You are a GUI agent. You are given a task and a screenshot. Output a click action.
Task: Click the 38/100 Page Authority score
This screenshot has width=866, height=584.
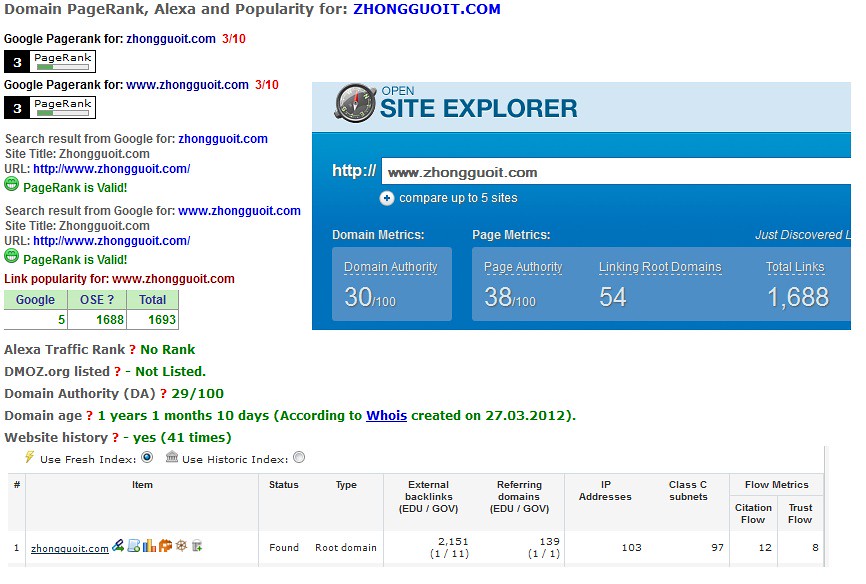[510, 297]
